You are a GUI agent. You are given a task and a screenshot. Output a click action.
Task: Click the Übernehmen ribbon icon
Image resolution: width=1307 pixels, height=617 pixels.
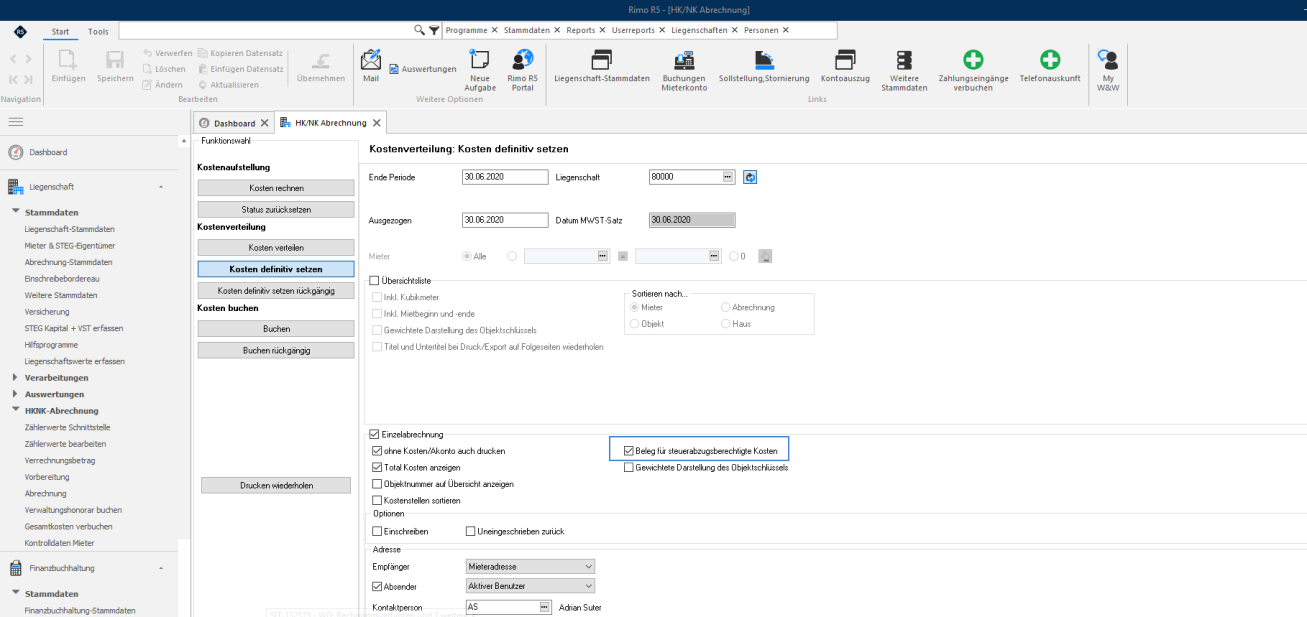coord(321,66)
